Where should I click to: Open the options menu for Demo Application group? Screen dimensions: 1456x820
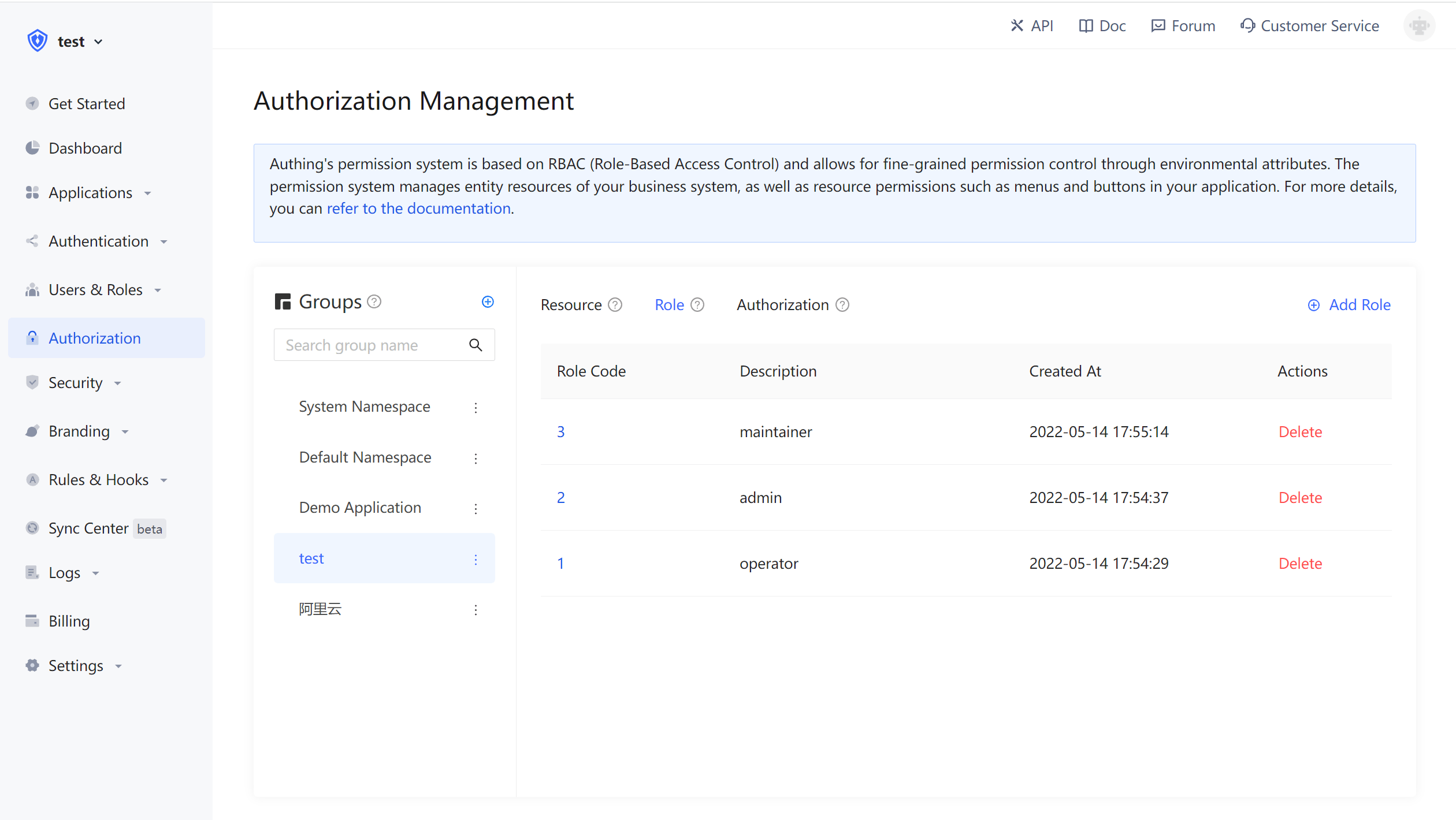tap(476, 509)
